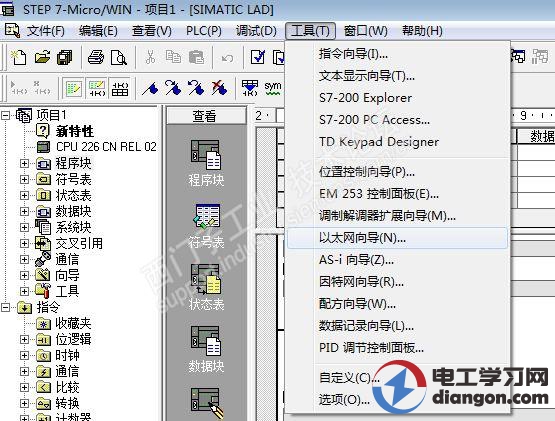
Task: Choose EM 253 控制面板(E)... menu entry
Action: [397, 194]
